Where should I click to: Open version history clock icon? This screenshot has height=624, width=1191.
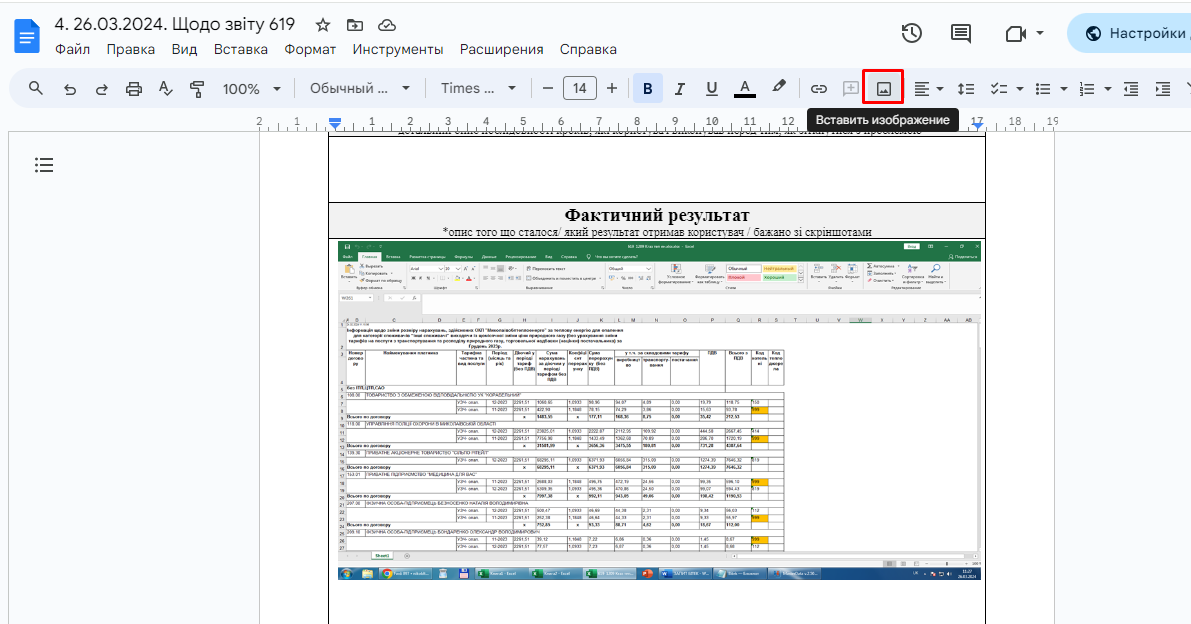911,33
